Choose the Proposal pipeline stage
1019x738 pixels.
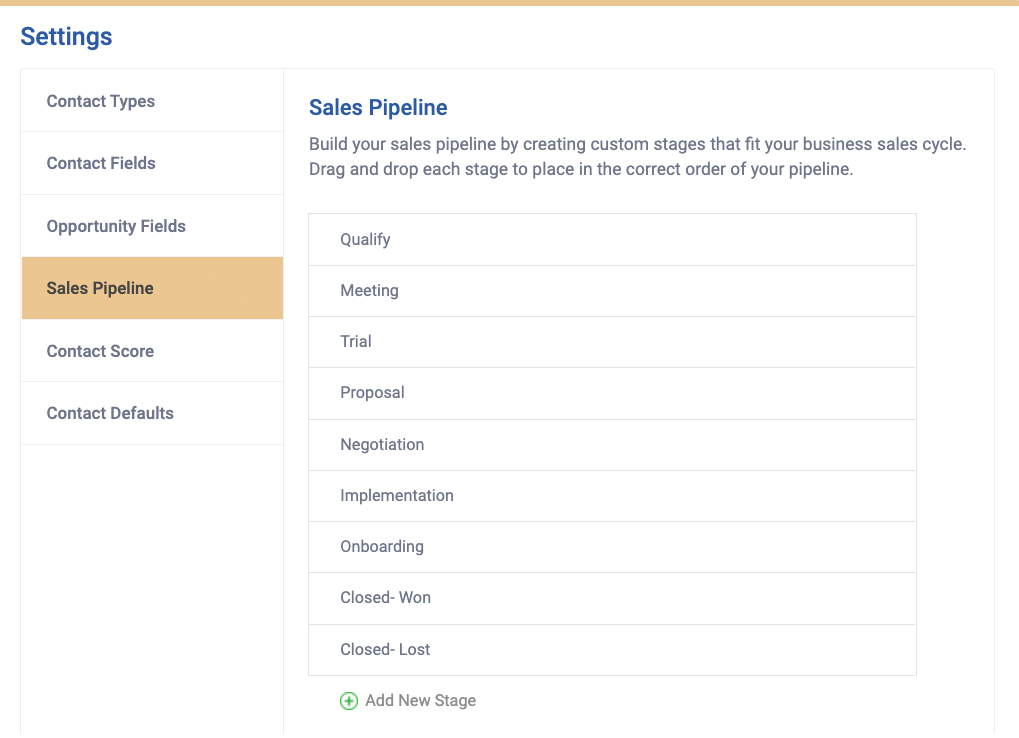tap(612, 394)
